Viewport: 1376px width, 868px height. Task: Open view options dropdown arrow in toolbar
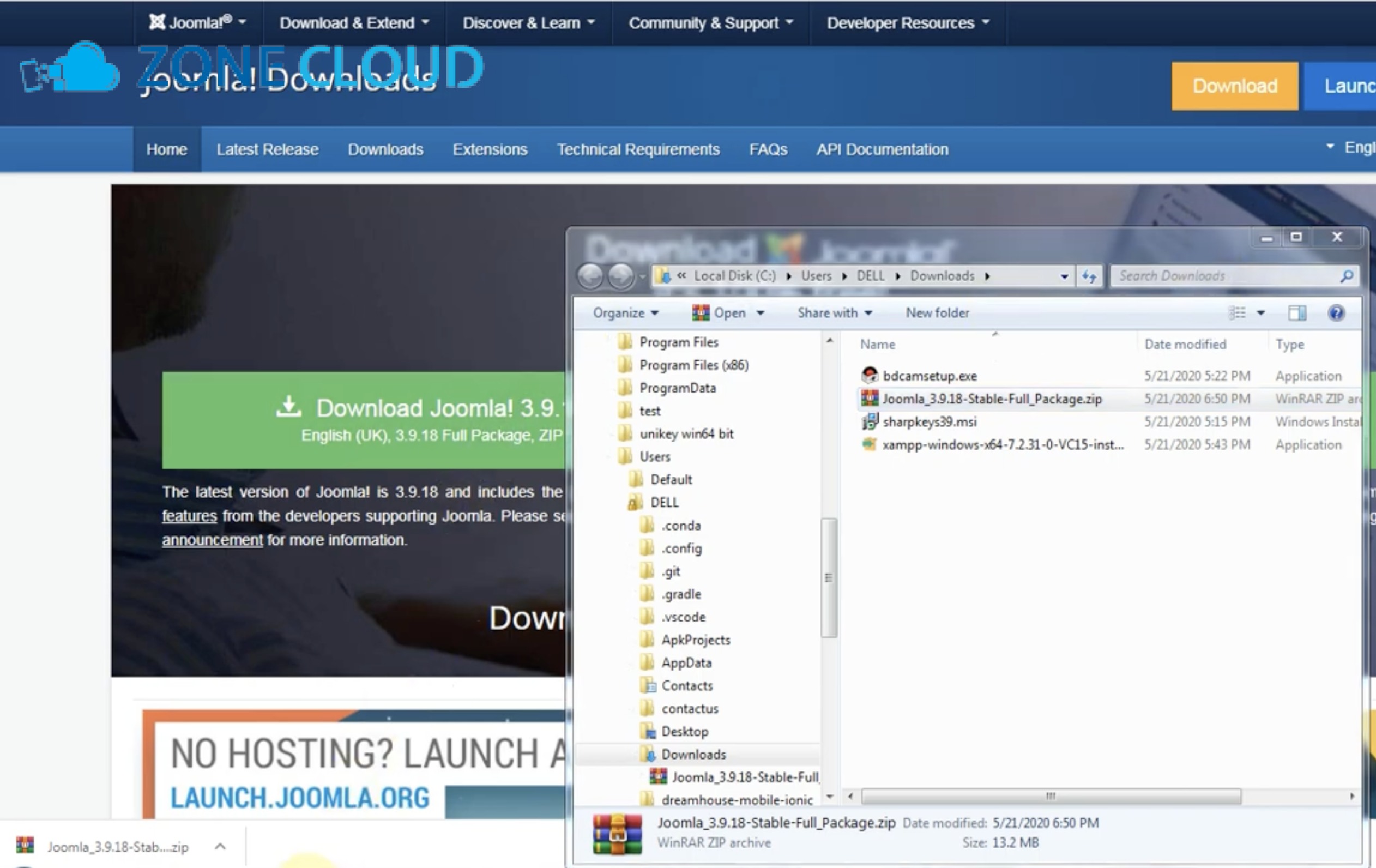pos(1261,312)
